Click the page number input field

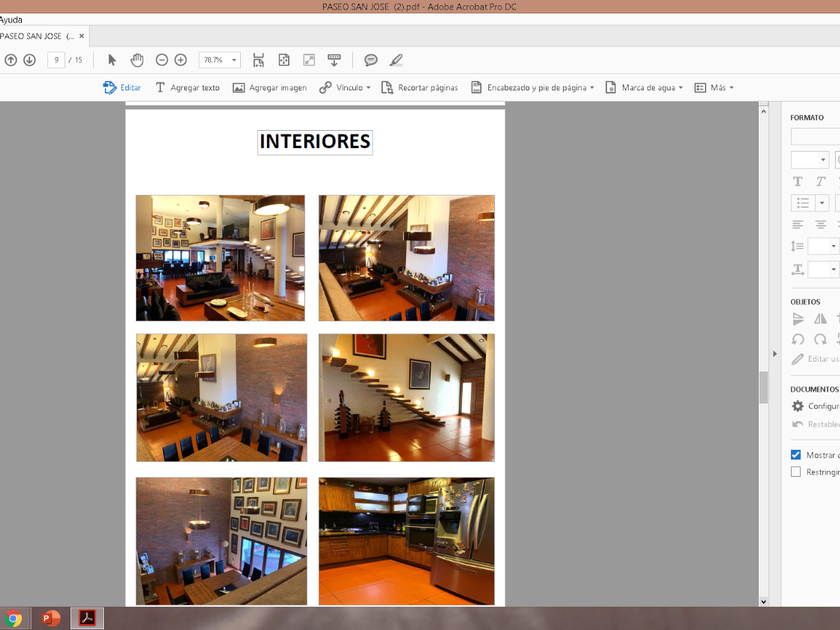point(56,60)
